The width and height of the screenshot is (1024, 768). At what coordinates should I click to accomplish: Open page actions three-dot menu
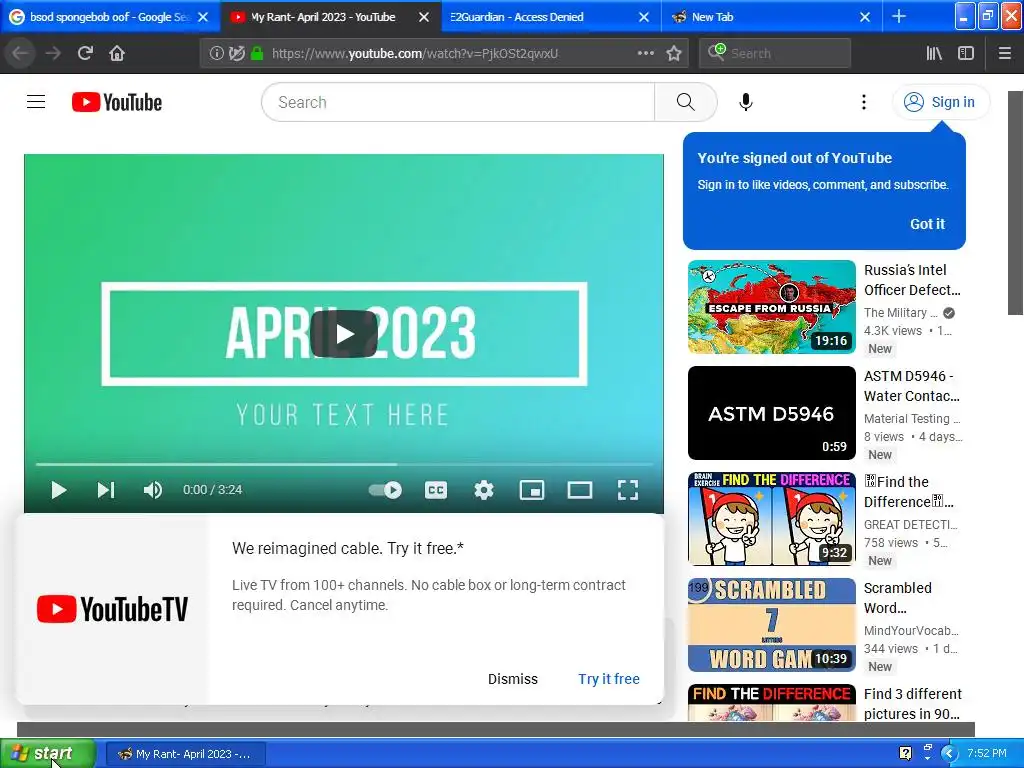coord(645,53)
